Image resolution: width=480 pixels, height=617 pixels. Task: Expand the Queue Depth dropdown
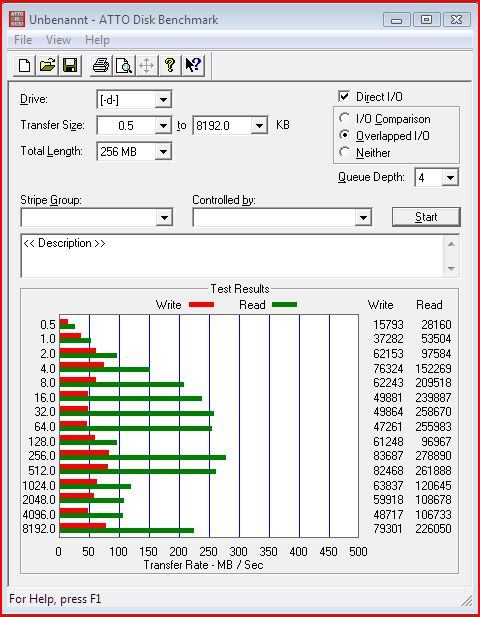(x=450, y=178)
